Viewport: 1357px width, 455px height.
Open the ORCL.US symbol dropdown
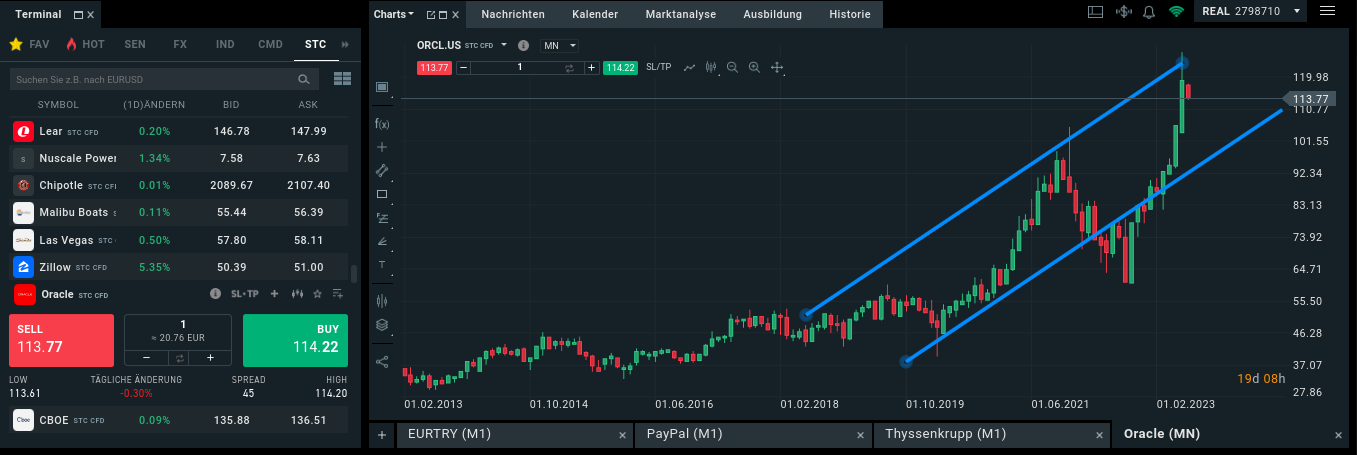(x=504, y=45)
